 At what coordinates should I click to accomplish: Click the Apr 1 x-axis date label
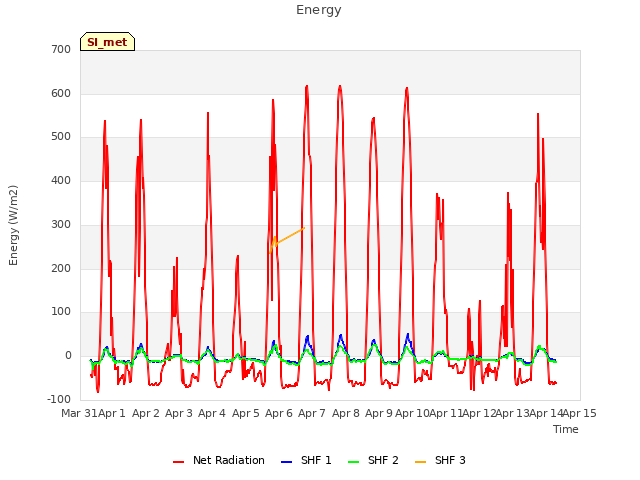coord(112,413)
